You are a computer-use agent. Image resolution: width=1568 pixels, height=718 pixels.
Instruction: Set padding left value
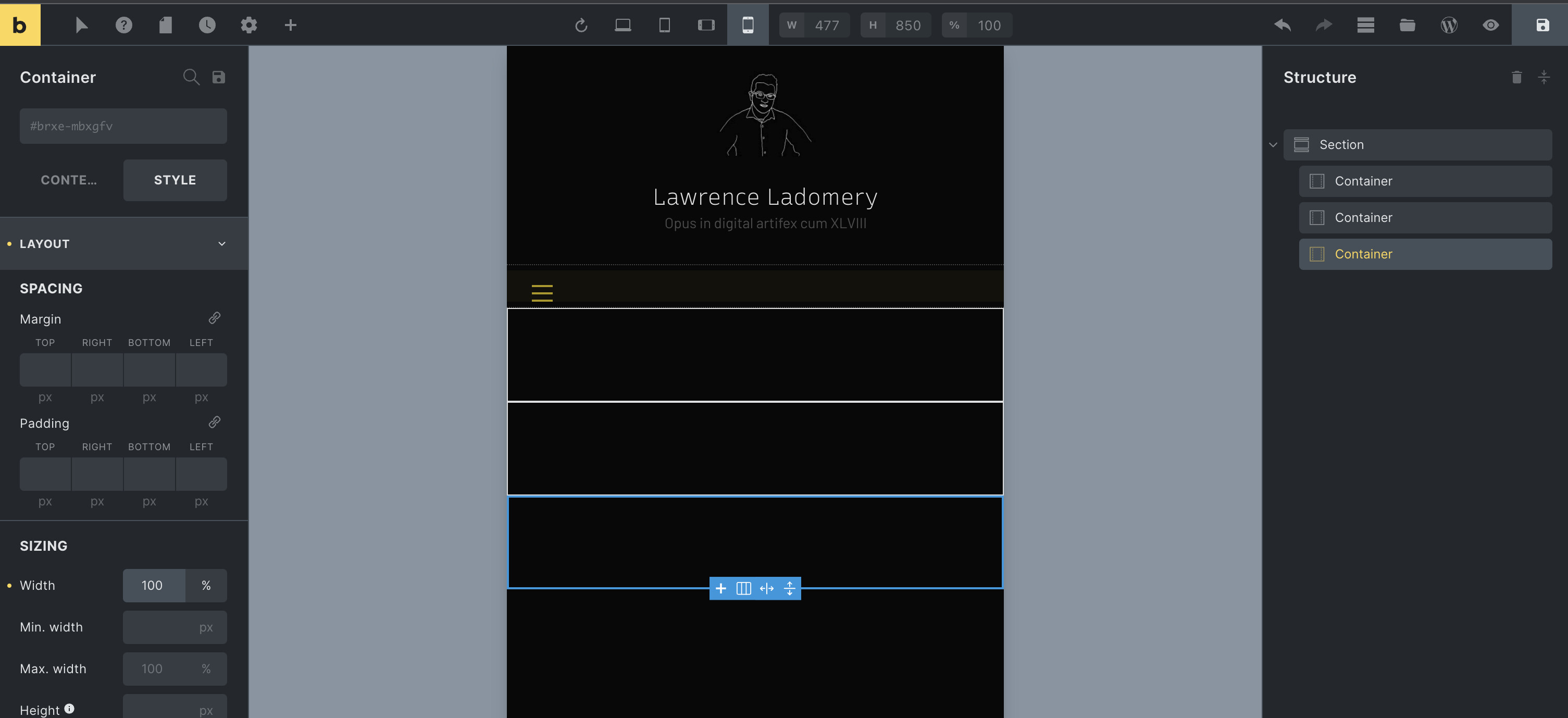coord(202,474)
